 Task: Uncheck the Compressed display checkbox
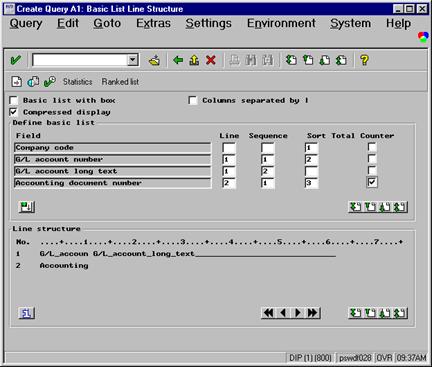click(x=14, y=112)
